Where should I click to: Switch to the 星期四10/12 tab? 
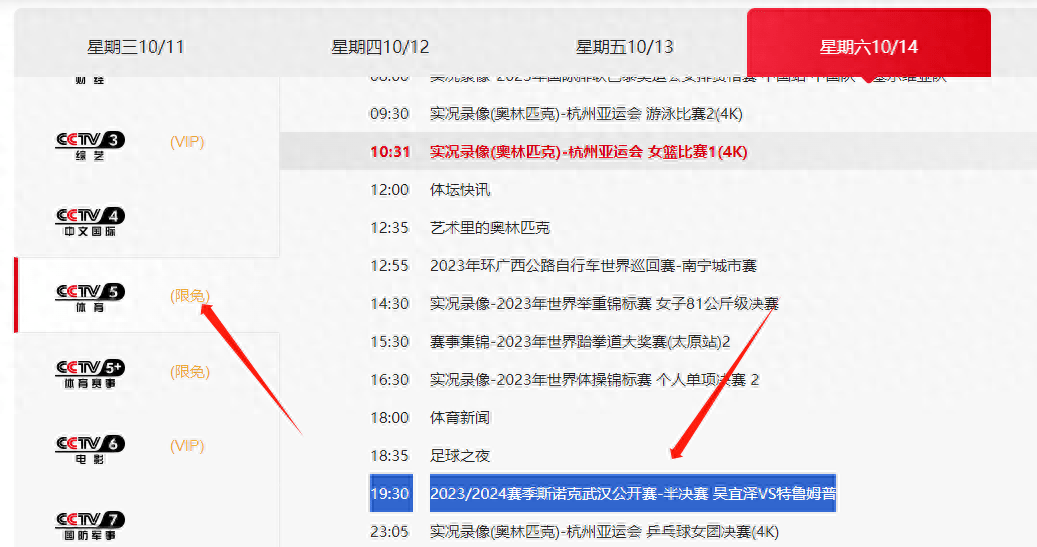coord(380,47)
